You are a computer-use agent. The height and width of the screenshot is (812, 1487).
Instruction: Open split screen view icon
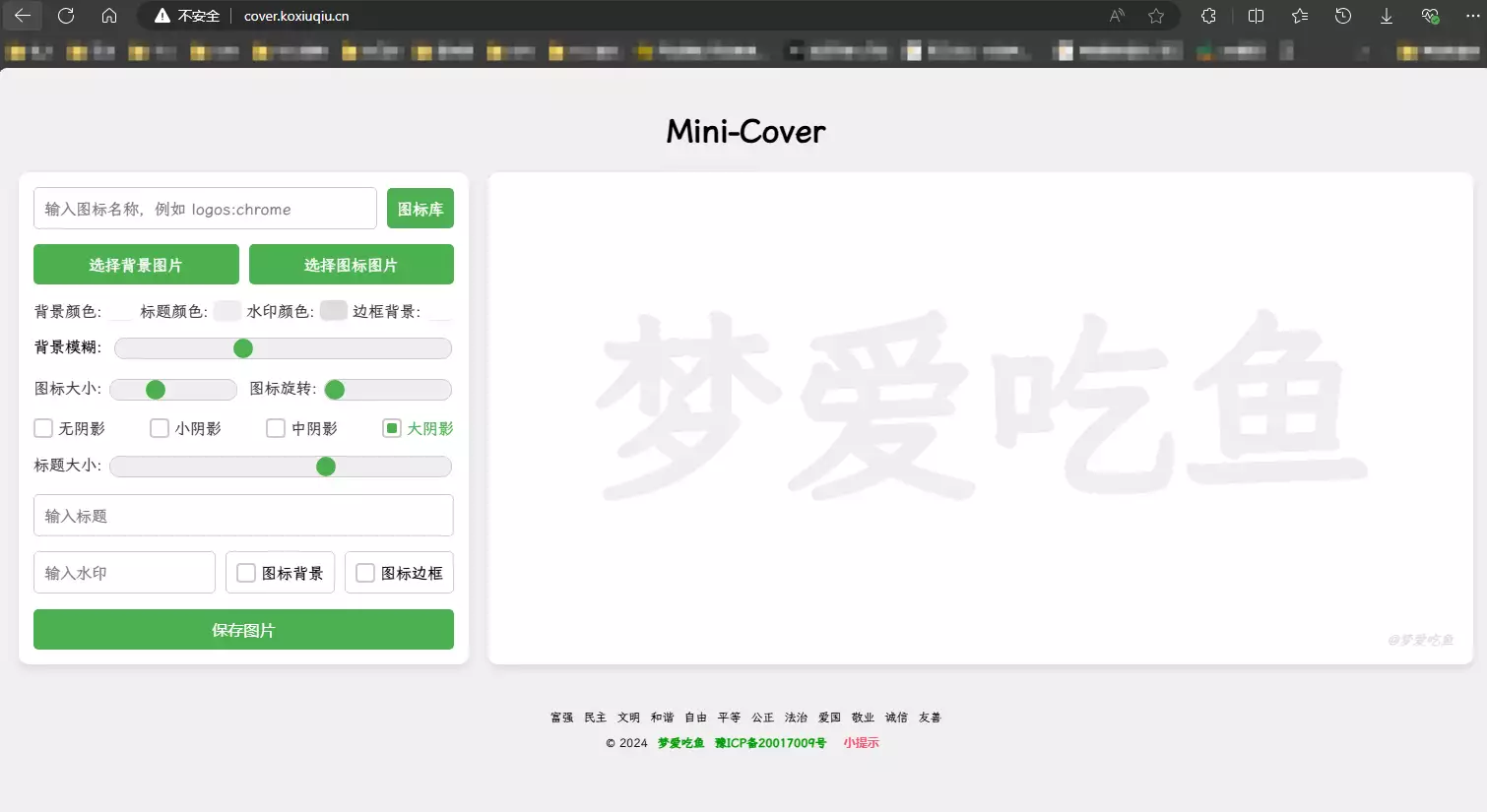pyautogui.click(x=1256, y=16)
